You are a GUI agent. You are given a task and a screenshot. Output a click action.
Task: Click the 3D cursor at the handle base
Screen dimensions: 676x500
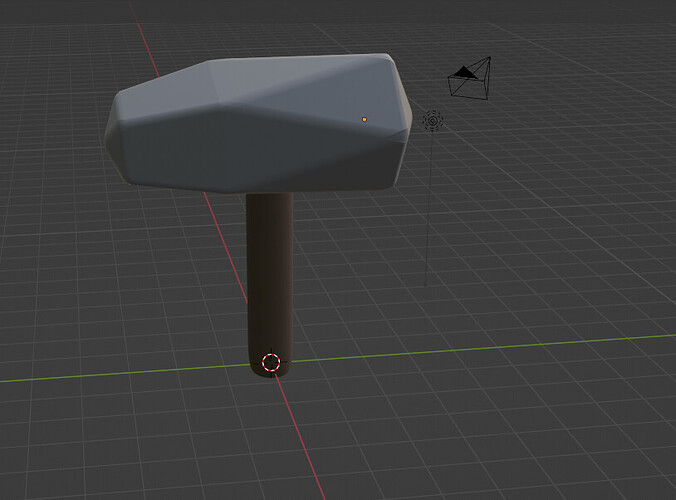271,362
